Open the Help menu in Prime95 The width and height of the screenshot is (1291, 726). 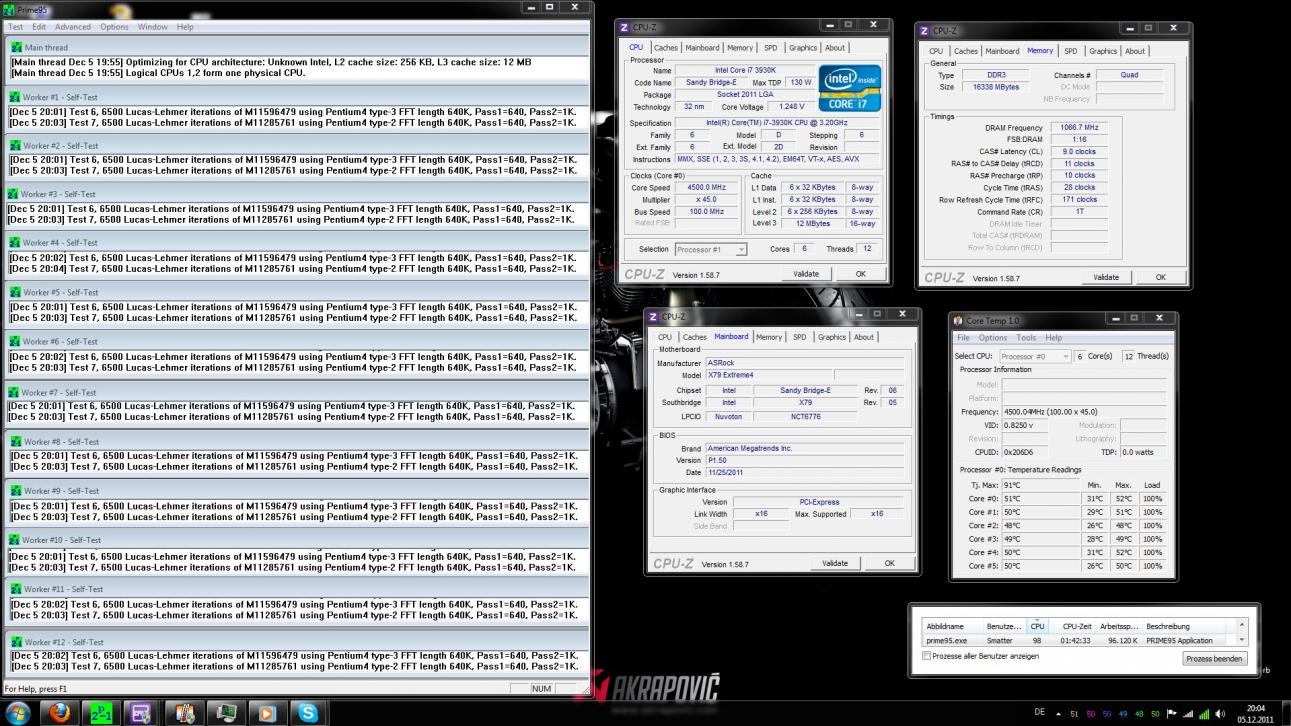click(x=185, y=27)
